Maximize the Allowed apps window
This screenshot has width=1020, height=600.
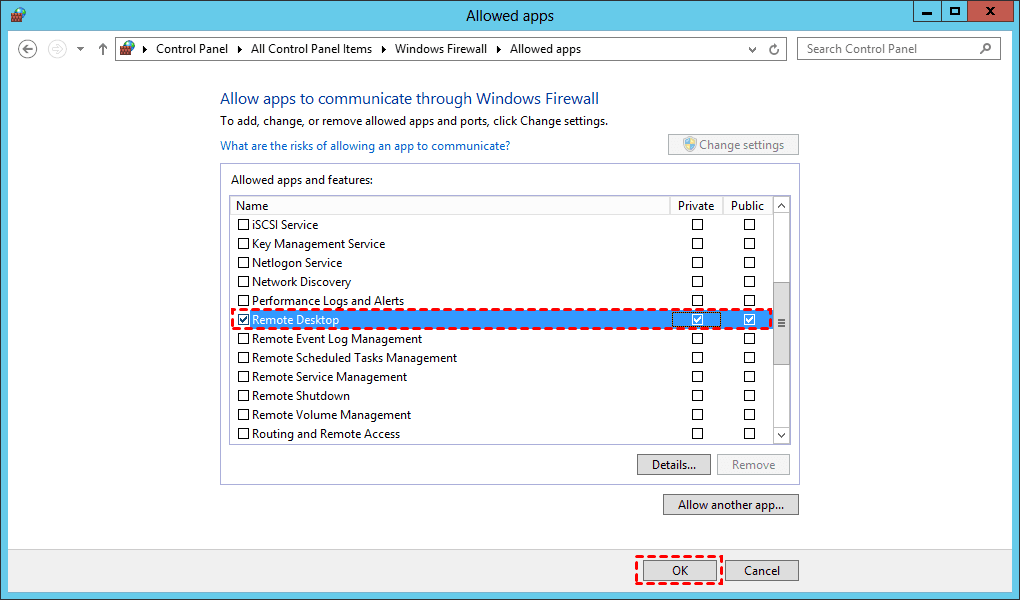tap(954, 11)
